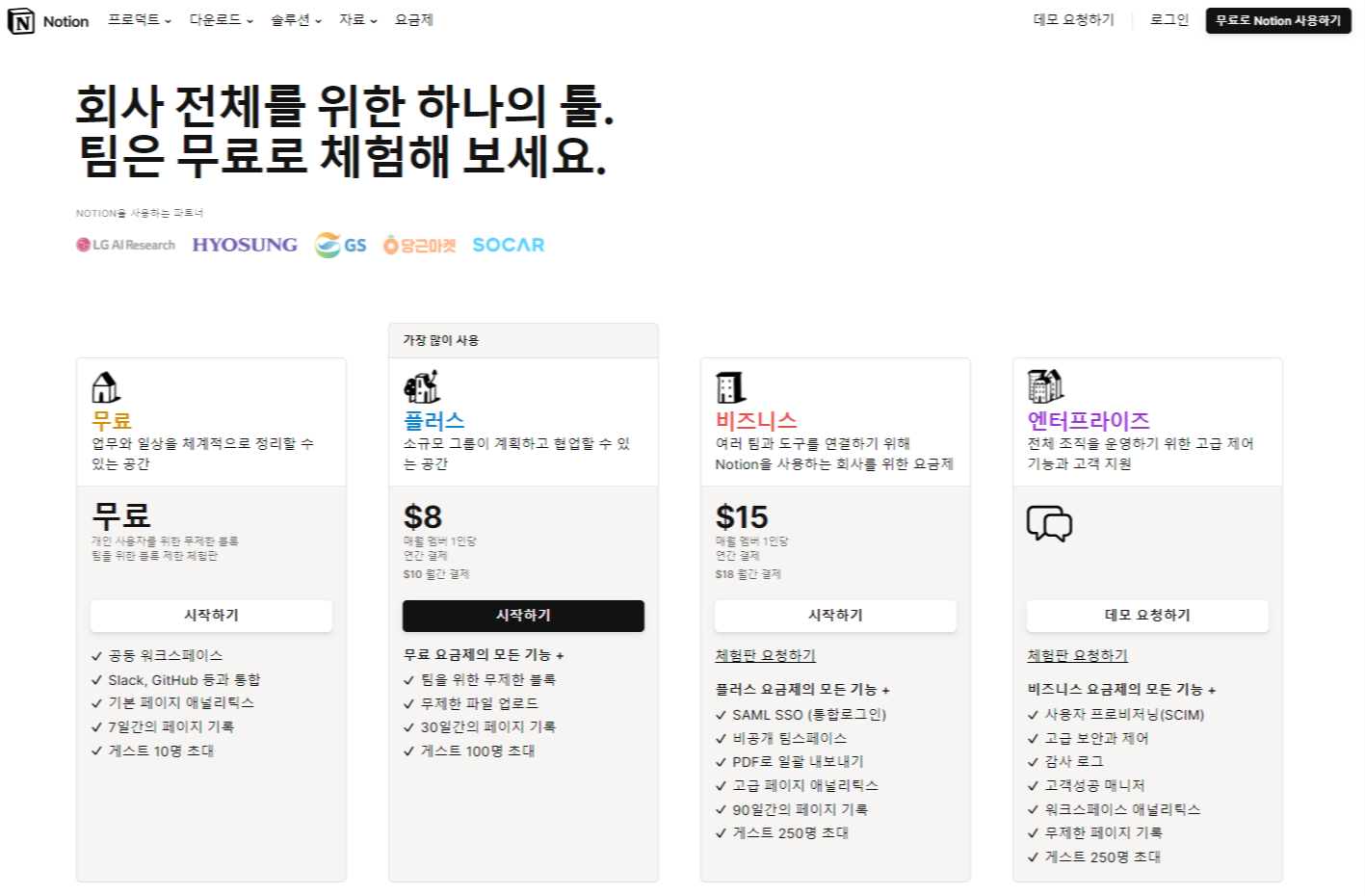Click 데모 요청하기 button on 엔터프라이즈 plan
This screenshot has height=896, width=1365.
1147,616
